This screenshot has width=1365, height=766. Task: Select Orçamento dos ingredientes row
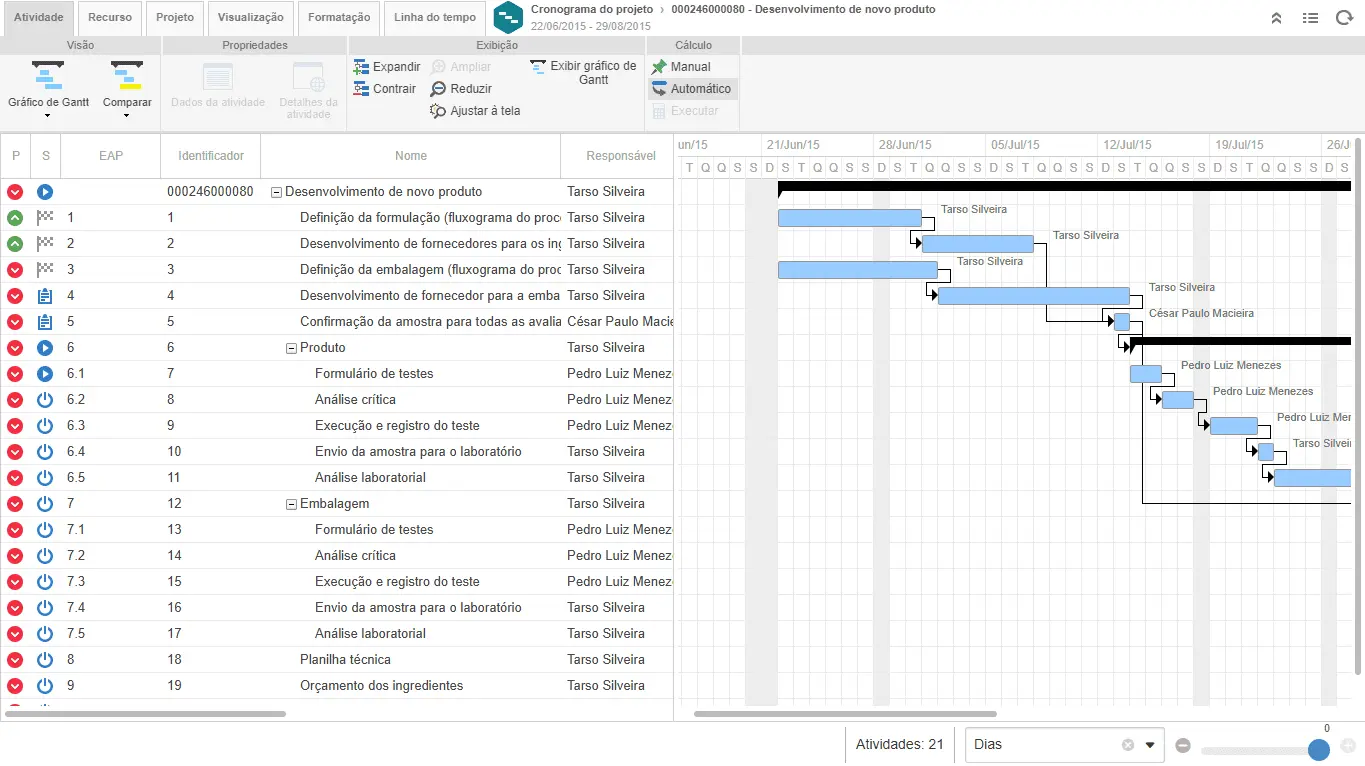pyautogui.click(x=337, y=686)
